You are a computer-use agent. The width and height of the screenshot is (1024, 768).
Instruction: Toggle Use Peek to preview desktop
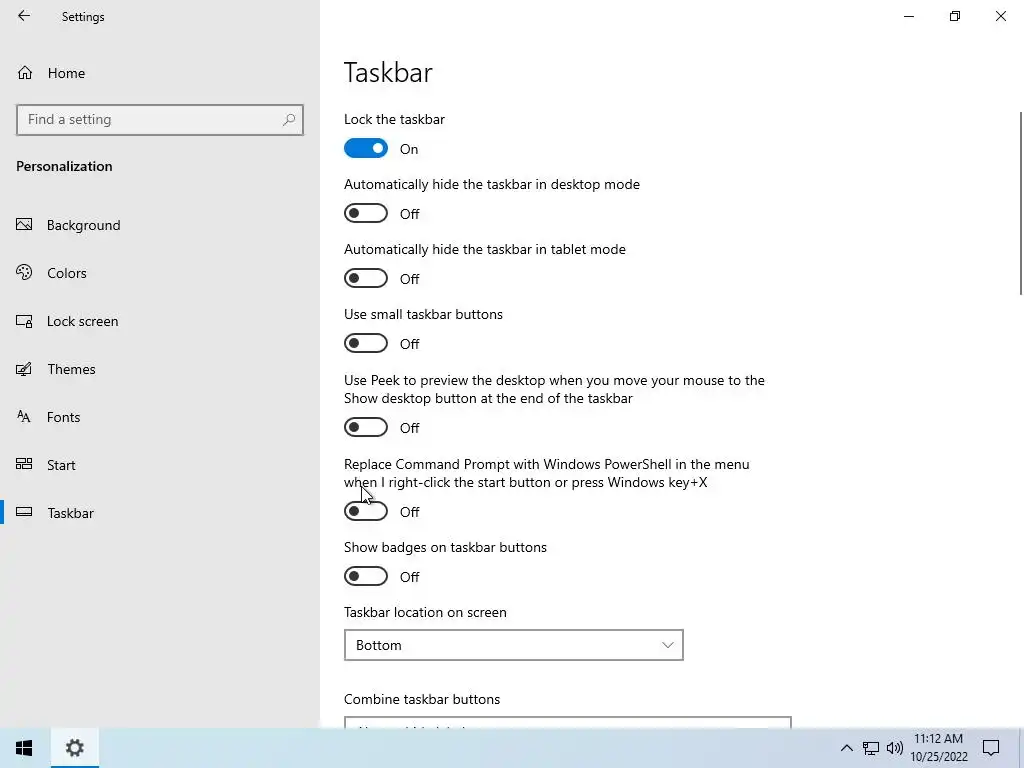click(366, 427)
